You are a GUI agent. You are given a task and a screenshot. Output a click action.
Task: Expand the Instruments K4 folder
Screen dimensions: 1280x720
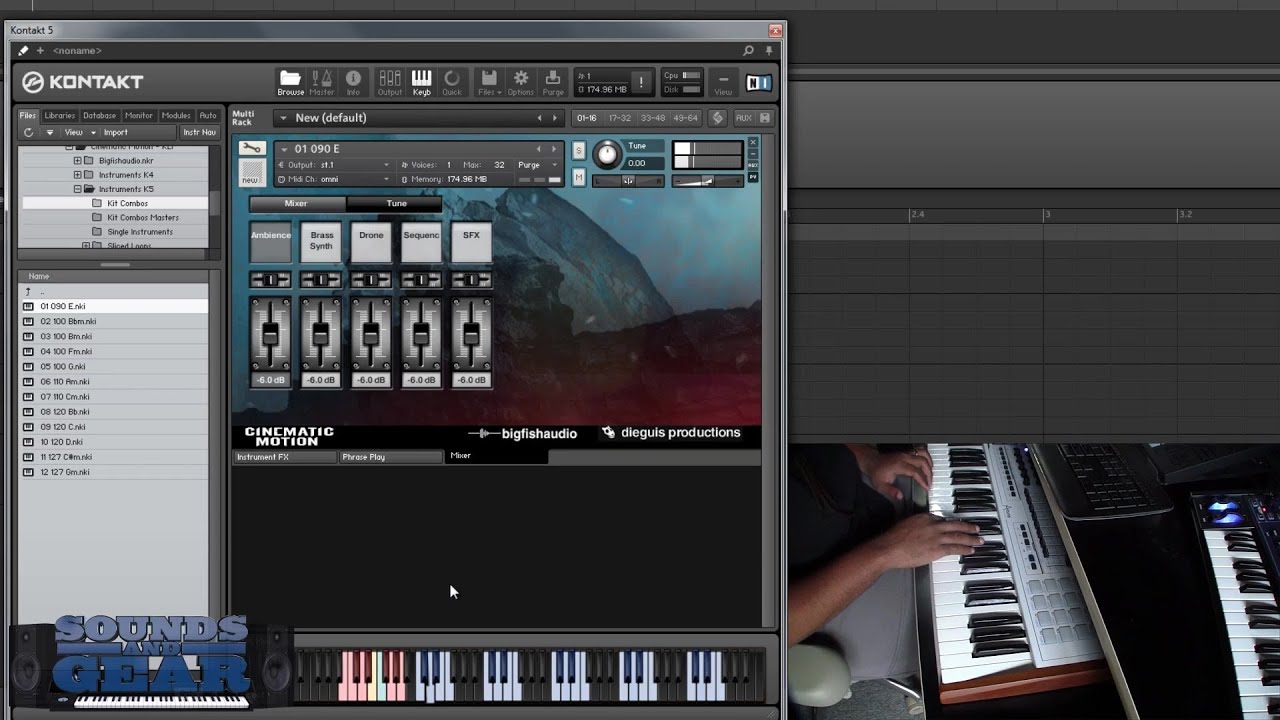pyautogui.click(x=78, y=175)
